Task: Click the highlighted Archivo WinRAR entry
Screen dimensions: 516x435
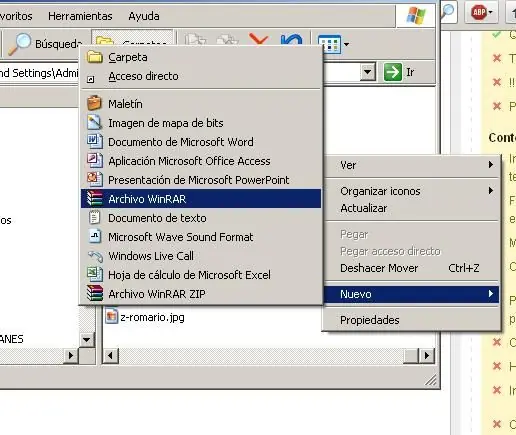Action: tap(201, 199)
